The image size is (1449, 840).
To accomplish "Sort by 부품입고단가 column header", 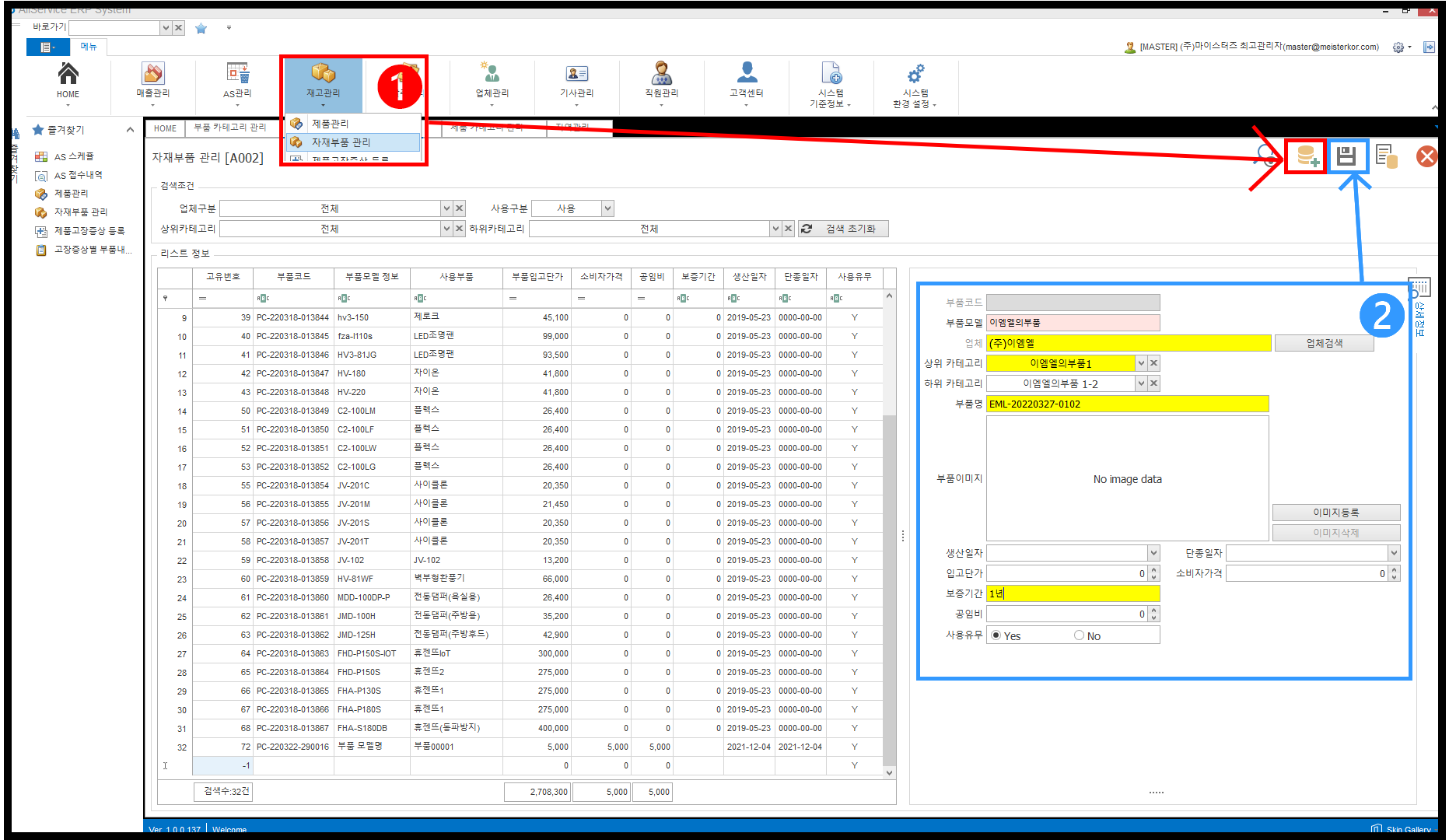I will [x=537, y=277].
